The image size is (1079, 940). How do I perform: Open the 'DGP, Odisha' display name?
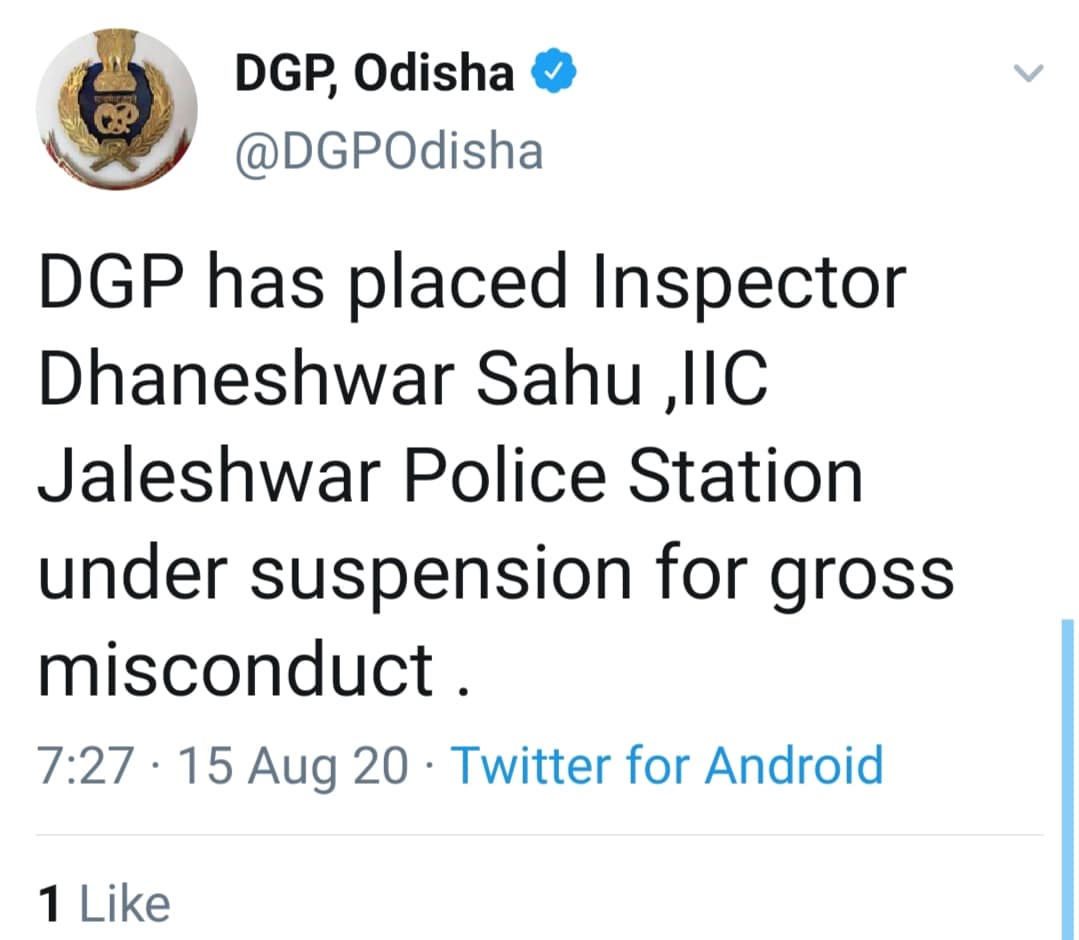click(x=374, y=72)
